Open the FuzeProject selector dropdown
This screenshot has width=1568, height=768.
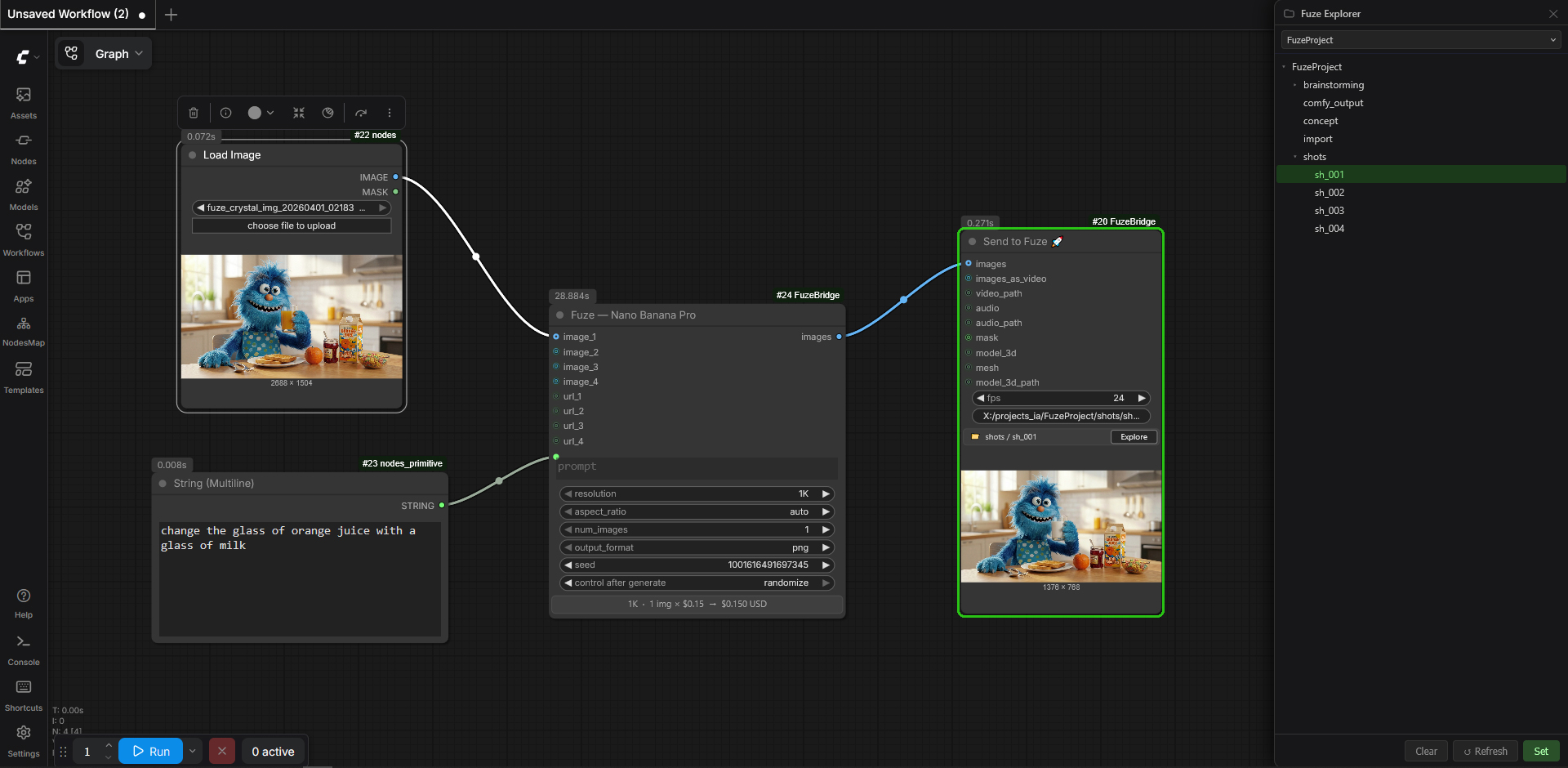point(1420,40)
